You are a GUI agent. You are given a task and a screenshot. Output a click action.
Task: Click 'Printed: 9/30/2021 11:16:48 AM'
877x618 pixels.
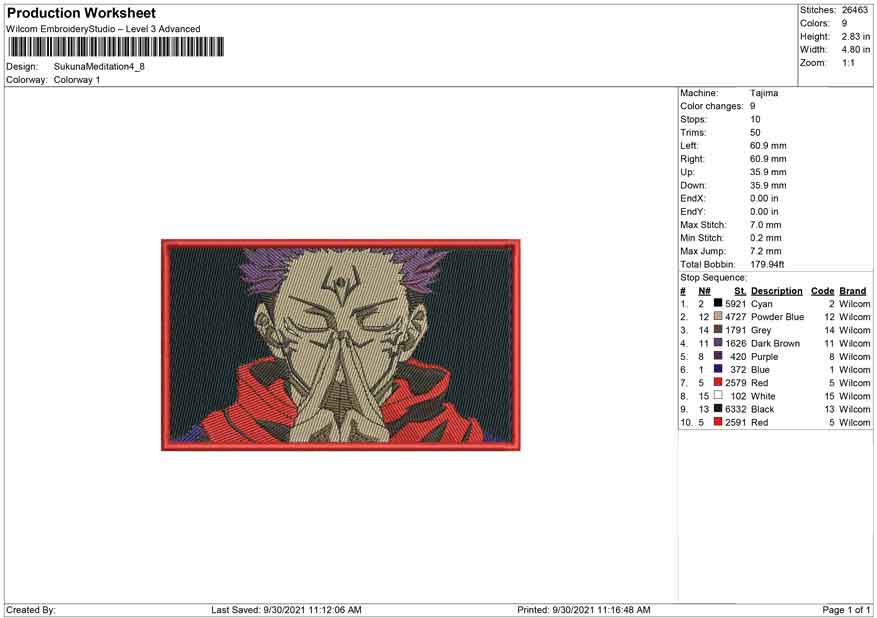(x=583, y=610)
